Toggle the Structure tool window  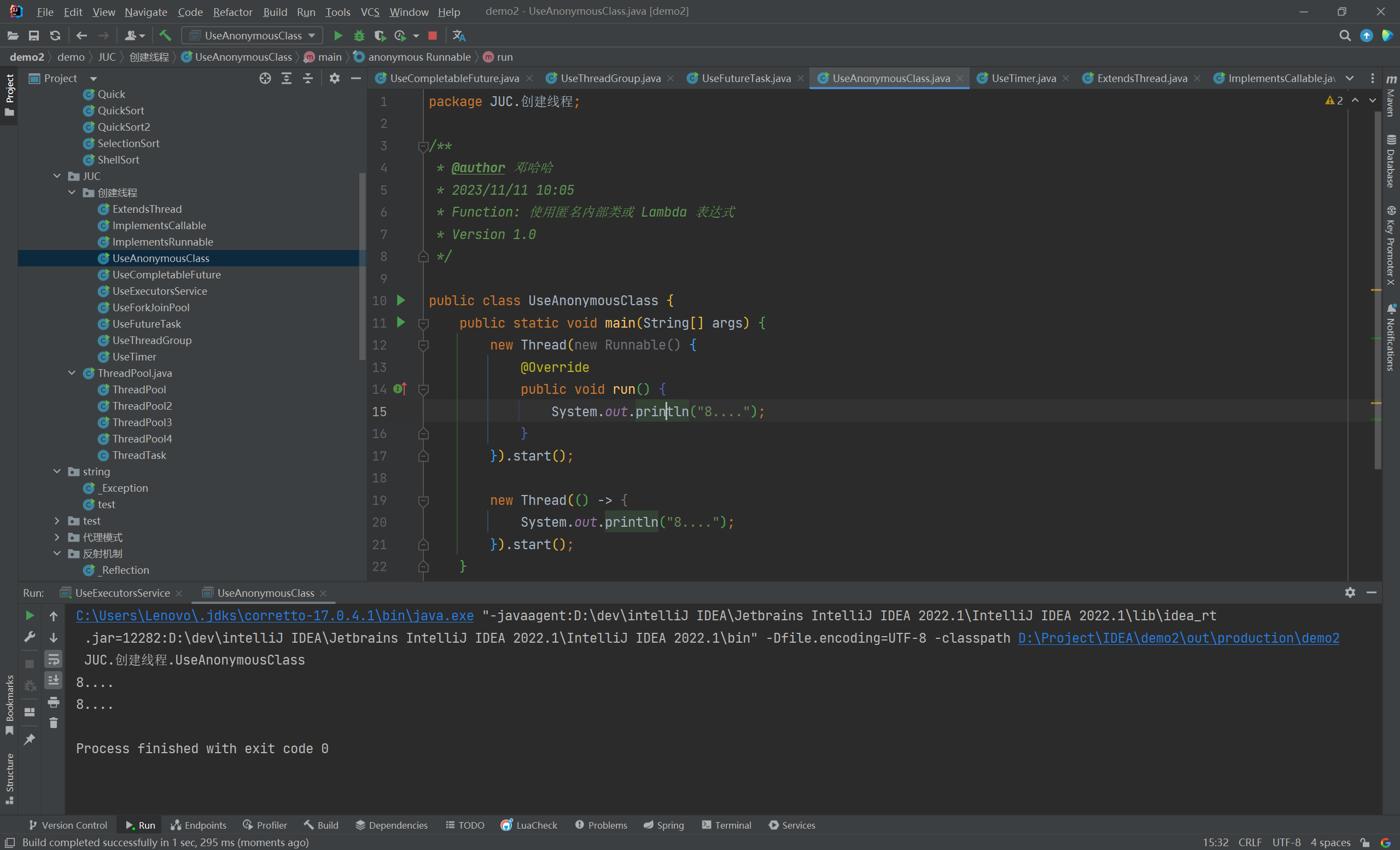(x=9, y=778)
